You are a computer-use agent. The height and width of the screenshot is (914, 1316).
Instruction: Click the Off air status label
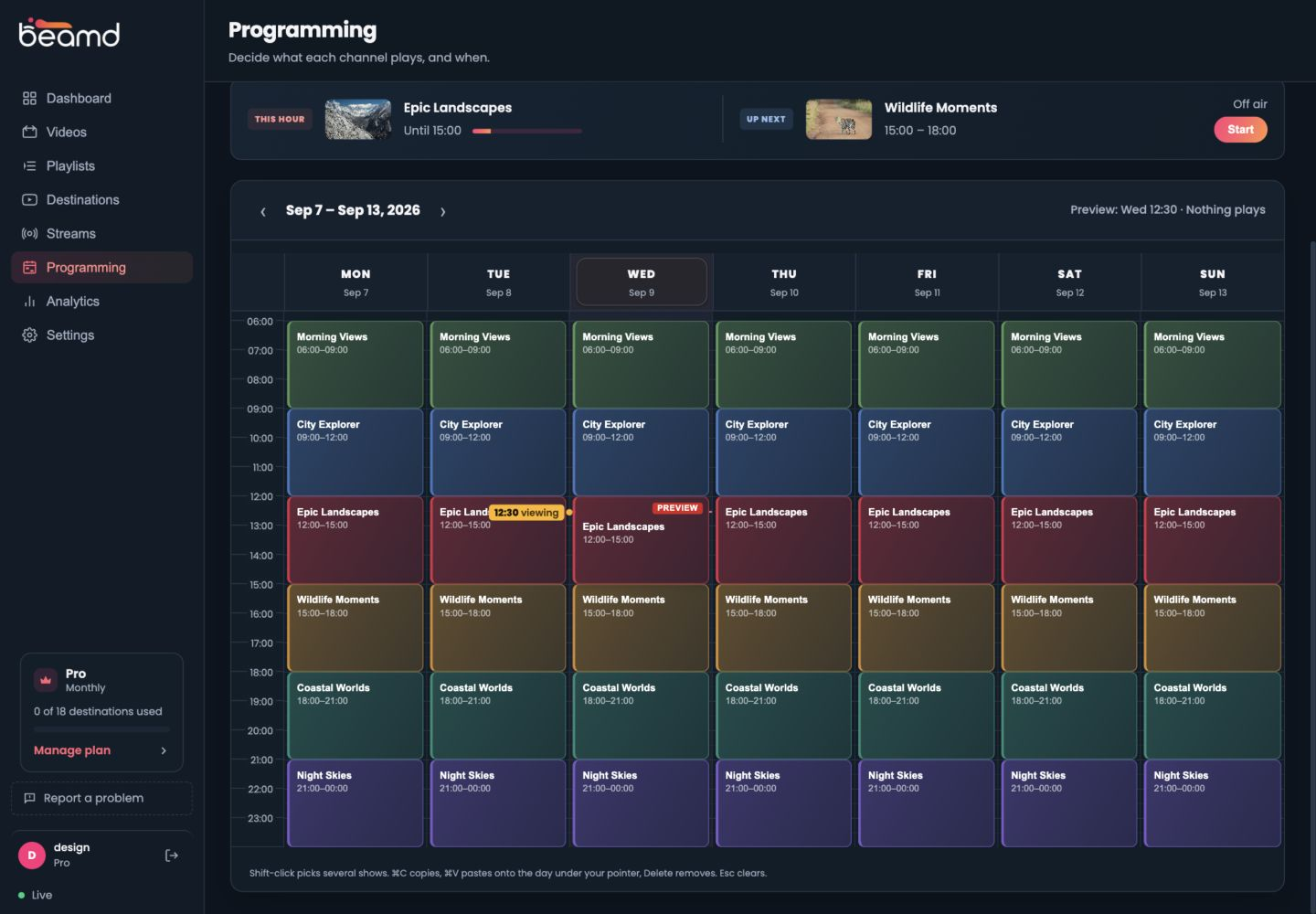(1250, 104)
